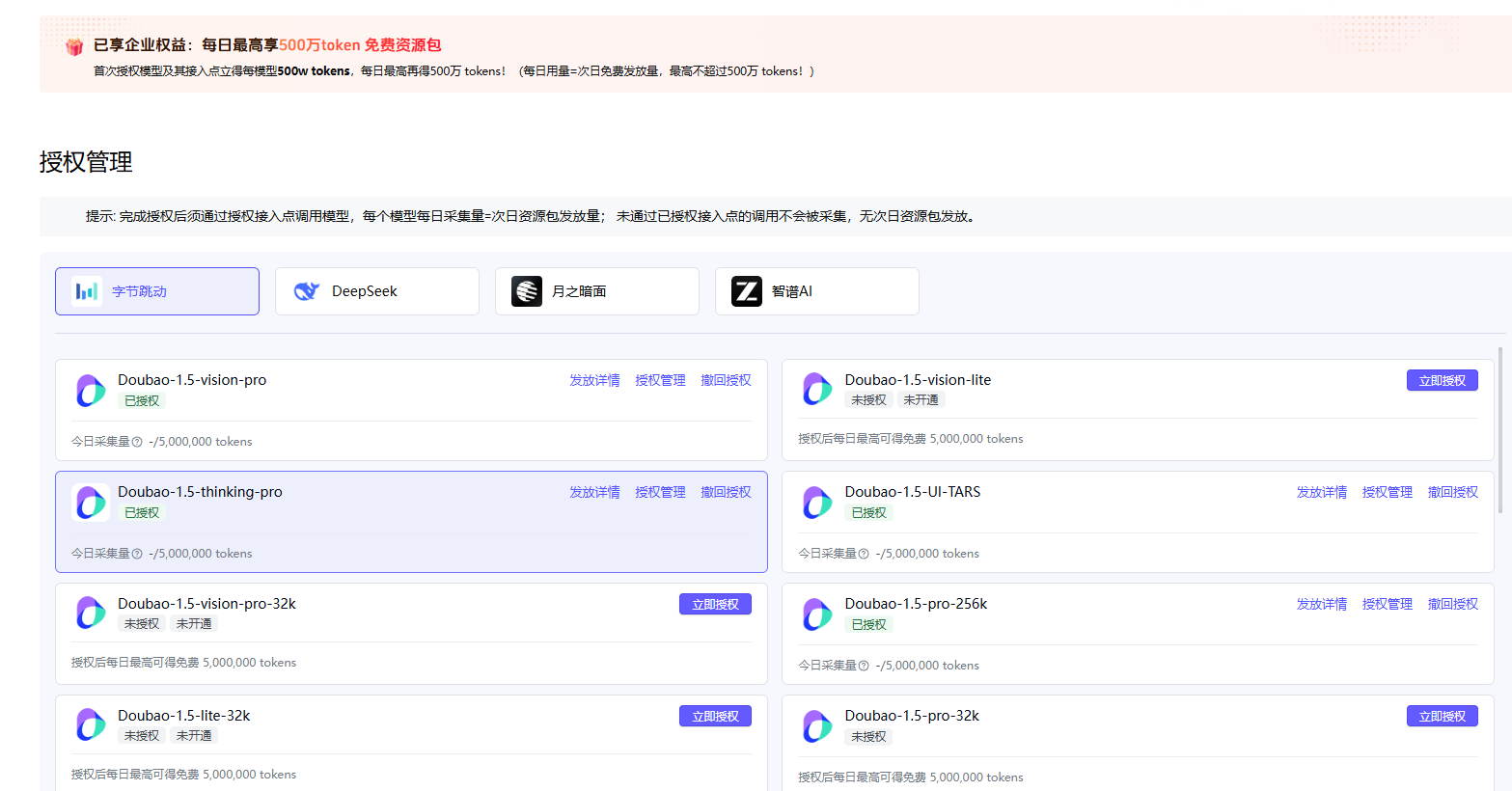Click the 智谱AI Z logo icon
Screen dimensions: 1512x791
pyautogui.click(x=747, y=291)
